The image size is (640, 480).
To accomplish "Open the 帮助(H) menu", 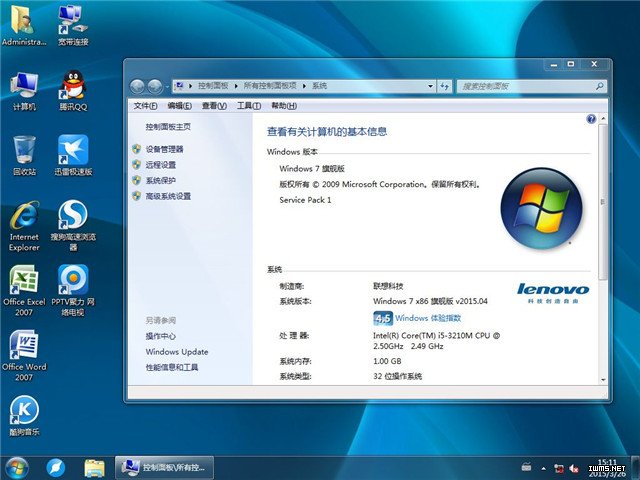I will click(x=284, y=106).
